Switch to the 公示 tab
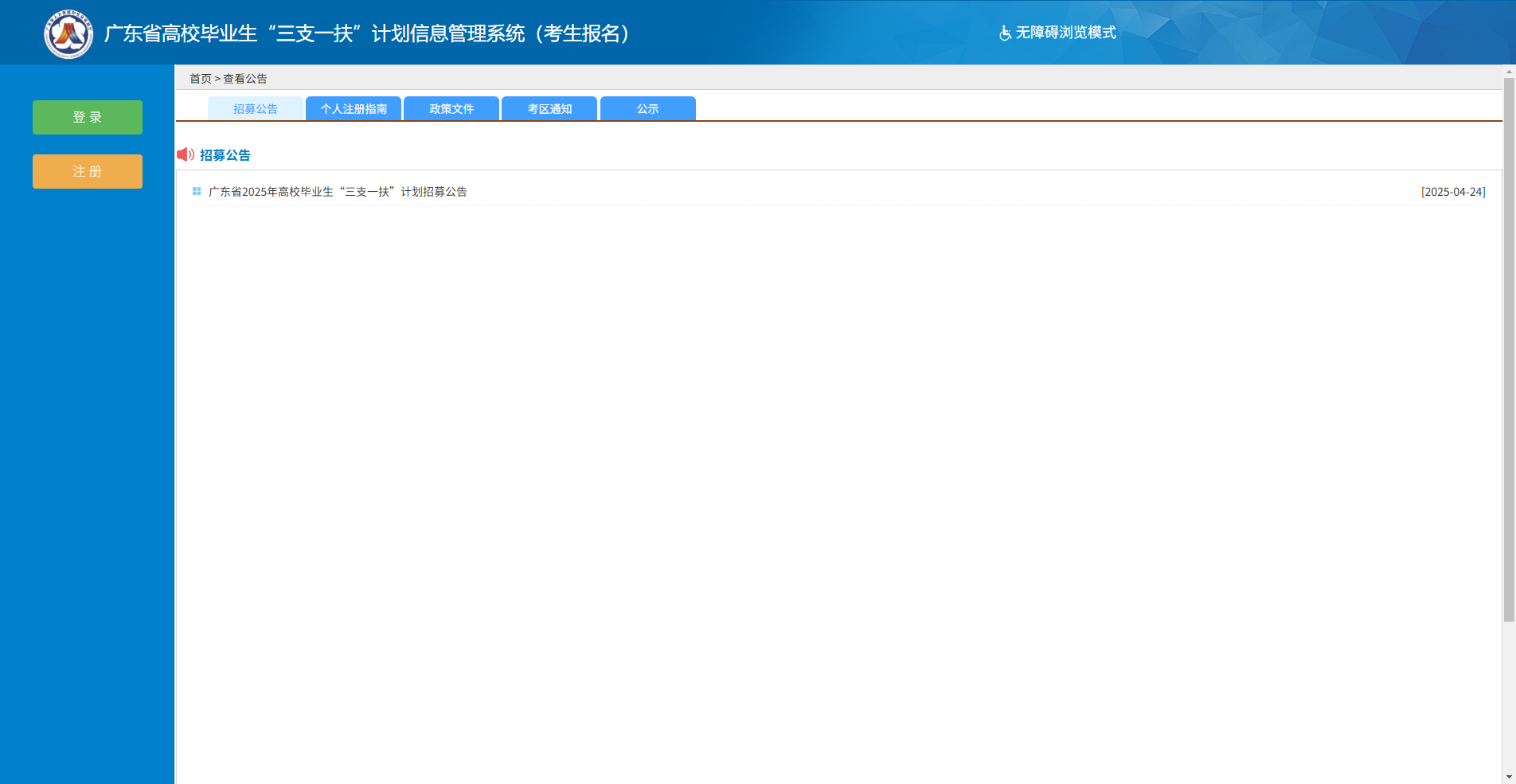 [x=647, y=108]
